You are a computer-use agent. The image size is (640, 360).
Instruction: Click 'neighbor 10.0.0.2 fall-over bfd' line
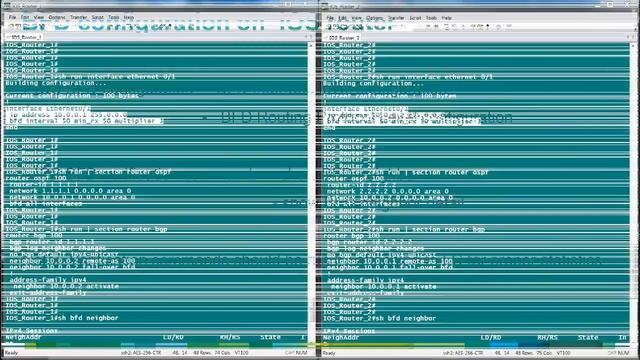click(x=72, y=267)
